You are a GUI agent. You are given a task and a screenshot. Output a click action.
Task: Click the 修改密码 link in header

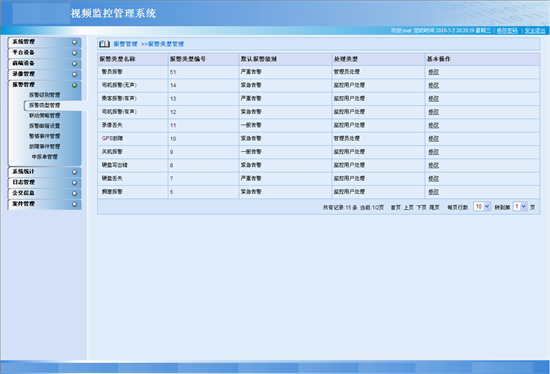[507, 31]
